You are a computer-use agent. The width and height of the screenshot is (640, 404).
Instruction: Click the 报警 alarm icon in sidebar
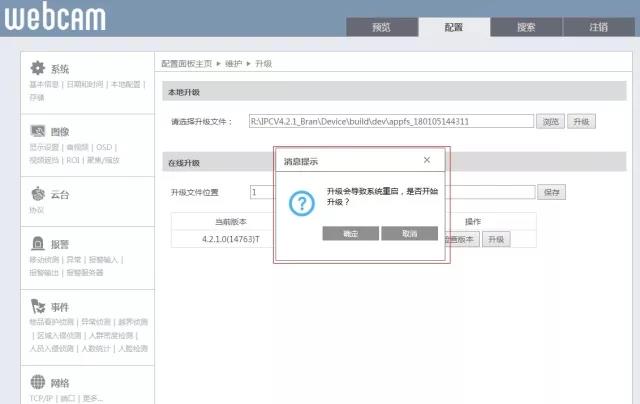(x=38, y=243)
